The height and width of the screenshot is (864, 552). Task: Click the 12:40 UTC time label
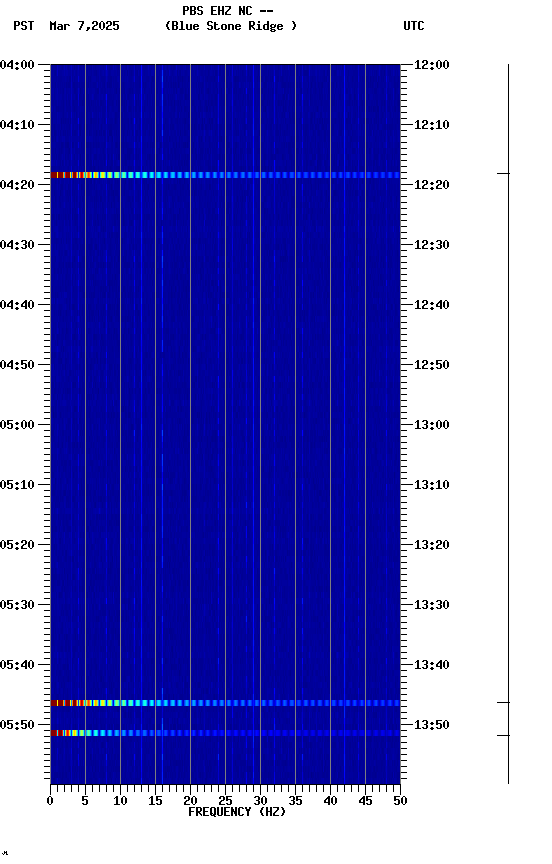click(x=432, y=305)
